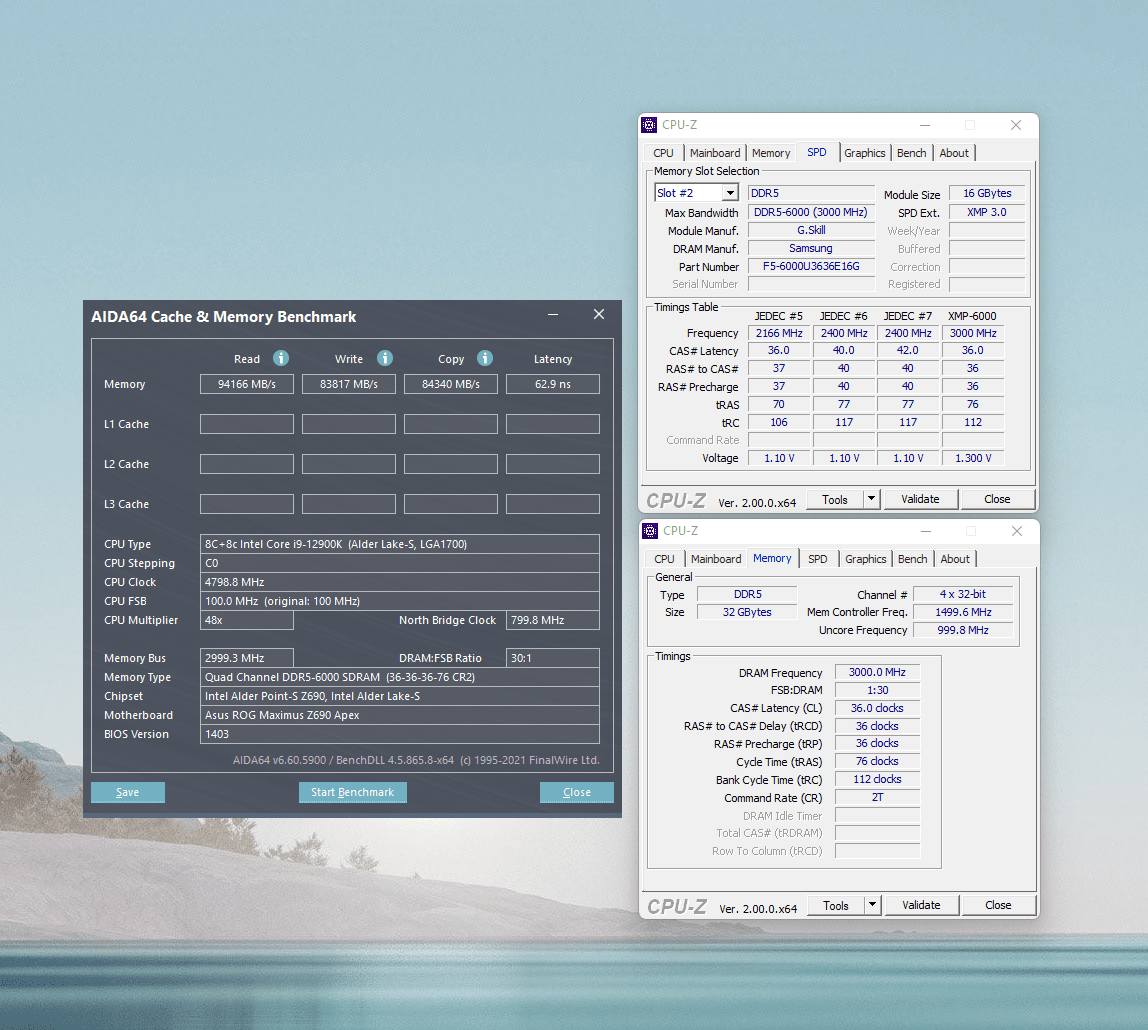The image size is (1148, 1030).
Task: Click North Bridge Clock value 799.8 MHz
Action: click(x=553, y=620)
